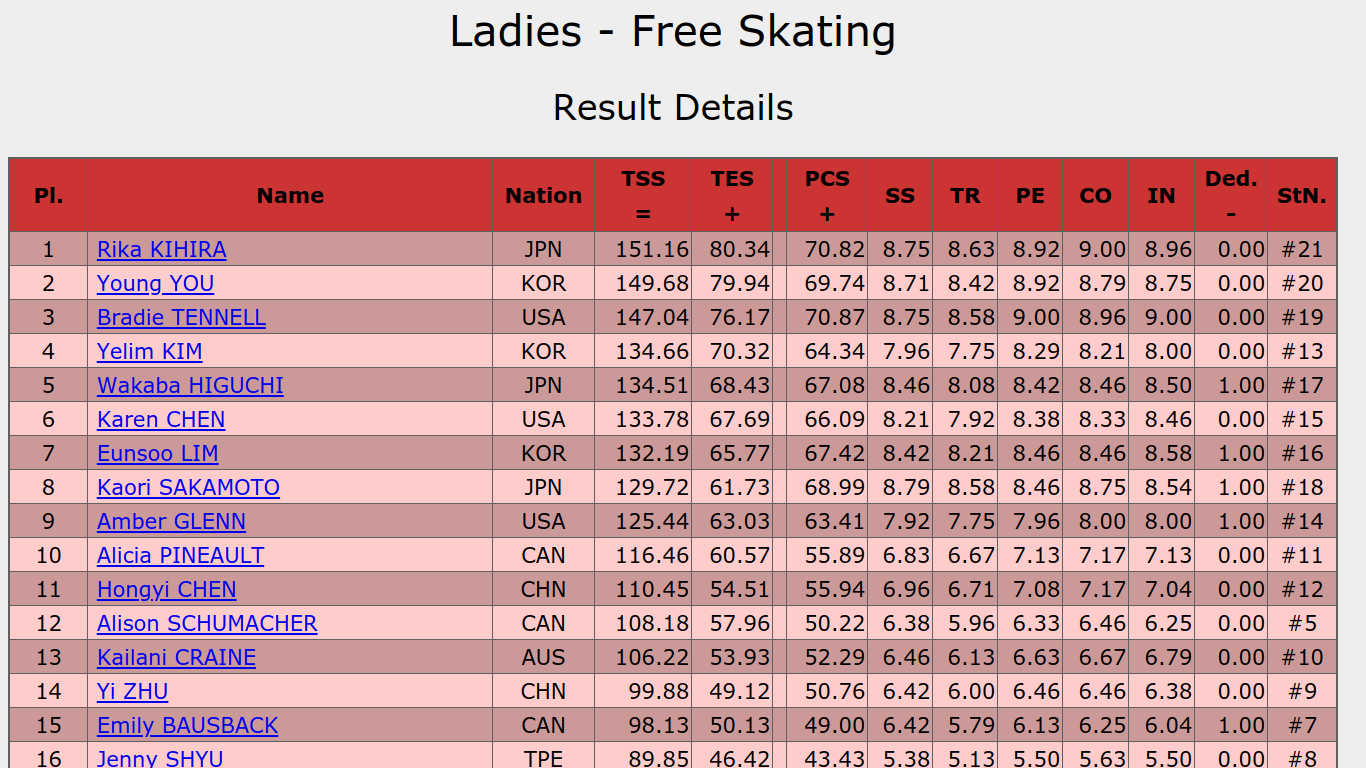Viewport: 1366px width, 768px height.
Task: Select the Kailani CRAINE link
Action: coord(176,657)
